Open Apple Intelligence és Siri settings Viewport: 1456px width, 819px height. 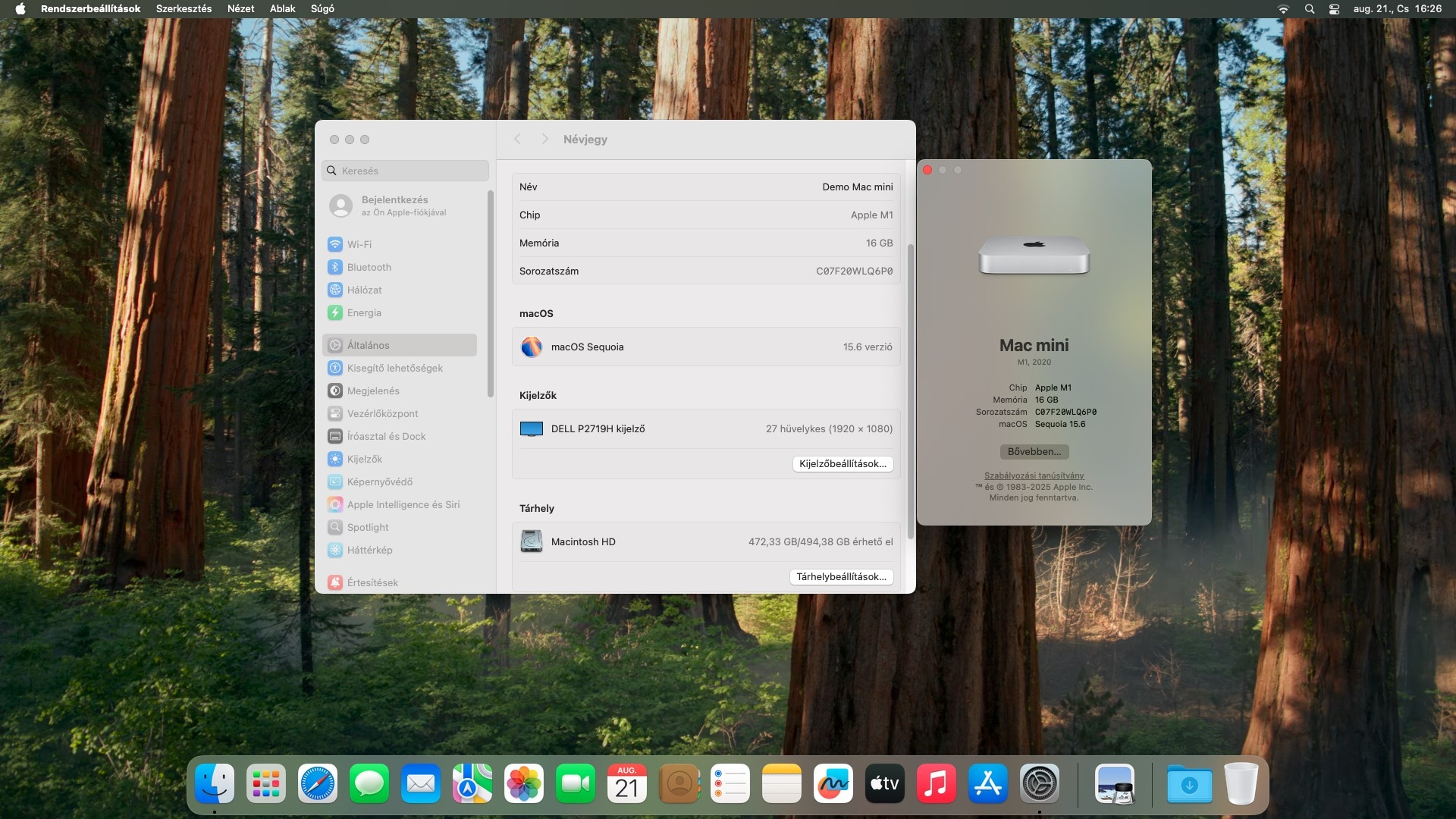(403, 504)
